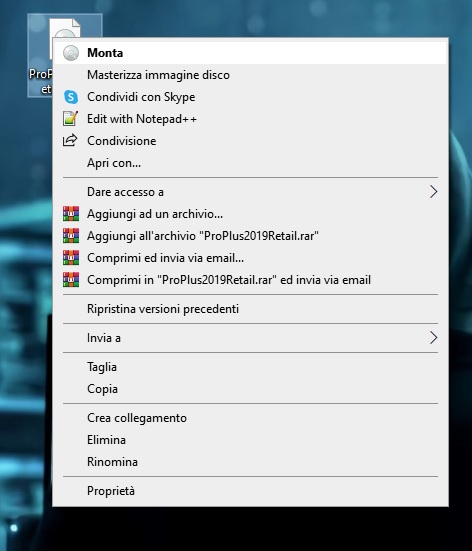Choose Condividi con Skype

coord(251,97)
